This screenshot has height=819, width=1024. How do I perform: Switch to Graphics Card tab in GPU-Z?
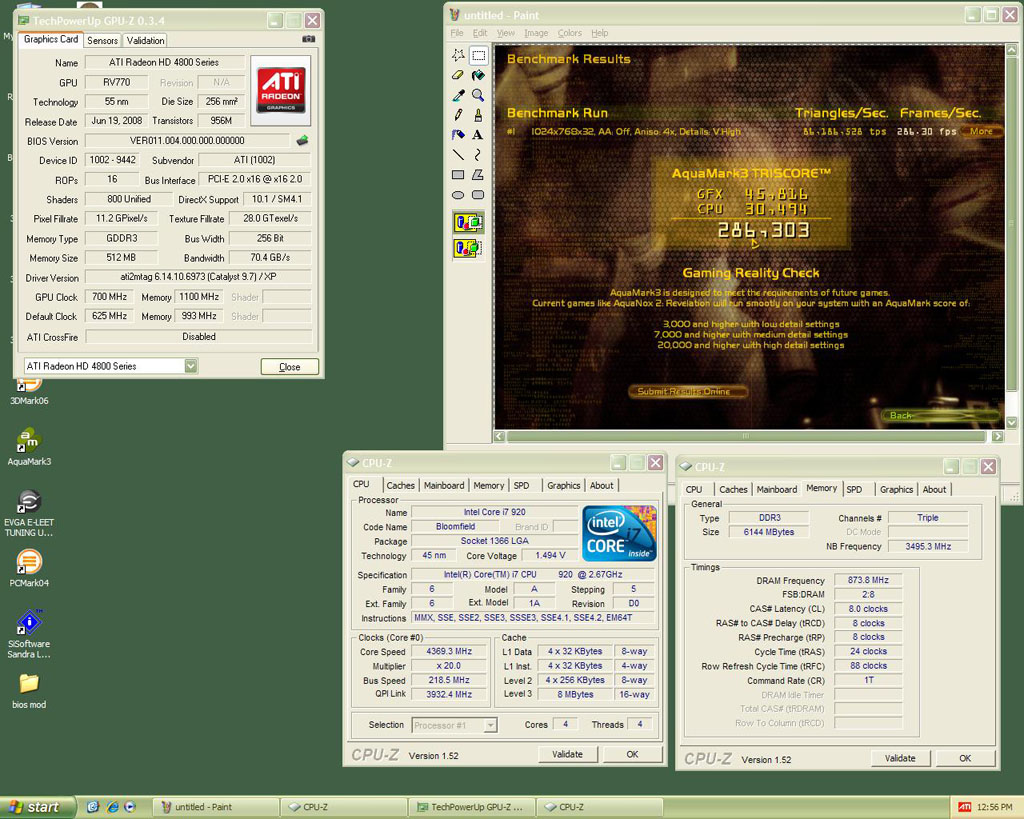pyautogui.click(x=50, y=39)
